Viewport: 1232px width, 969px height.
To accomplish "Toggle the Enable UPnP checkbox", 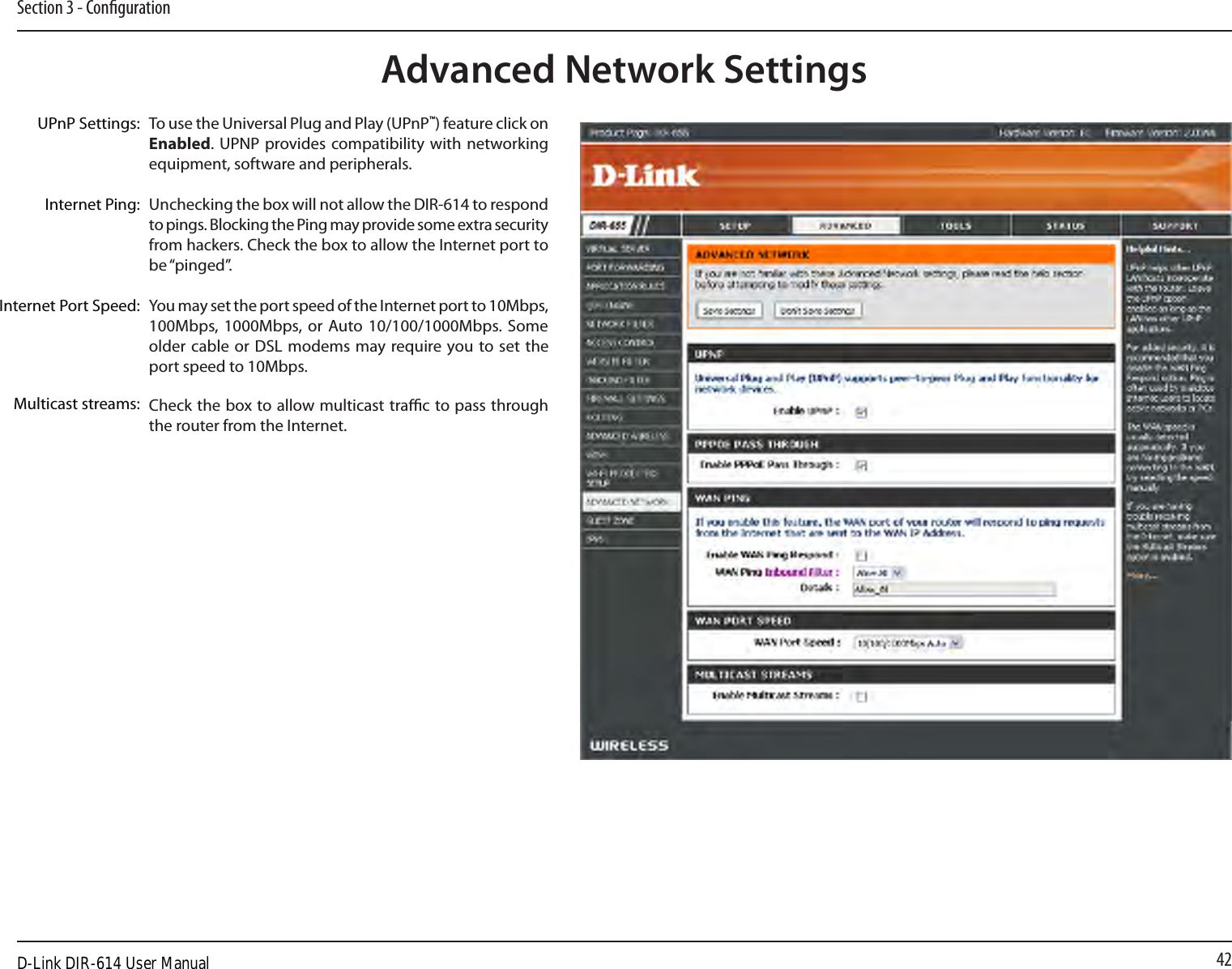I will 862,412.
